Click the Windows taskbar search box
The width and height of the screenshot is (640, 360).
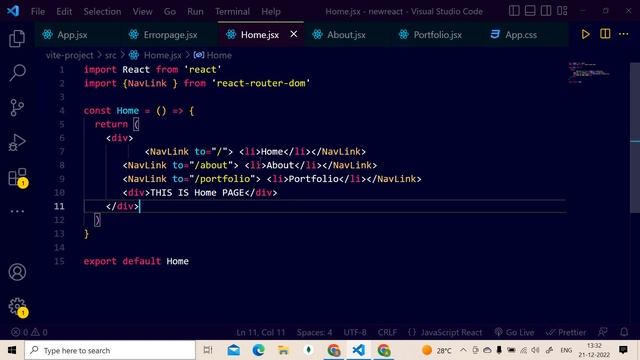(110, 350)
